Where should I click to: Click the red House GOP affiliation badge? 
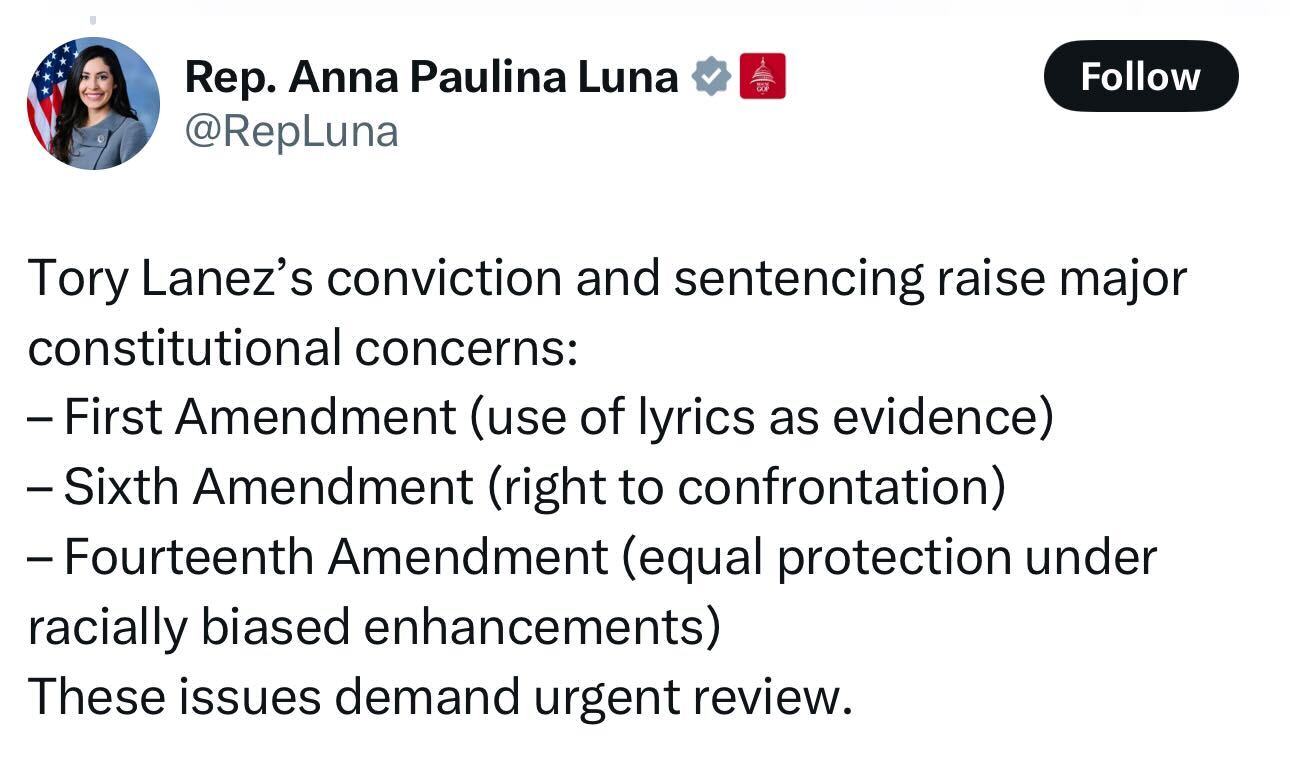point(762,77)
